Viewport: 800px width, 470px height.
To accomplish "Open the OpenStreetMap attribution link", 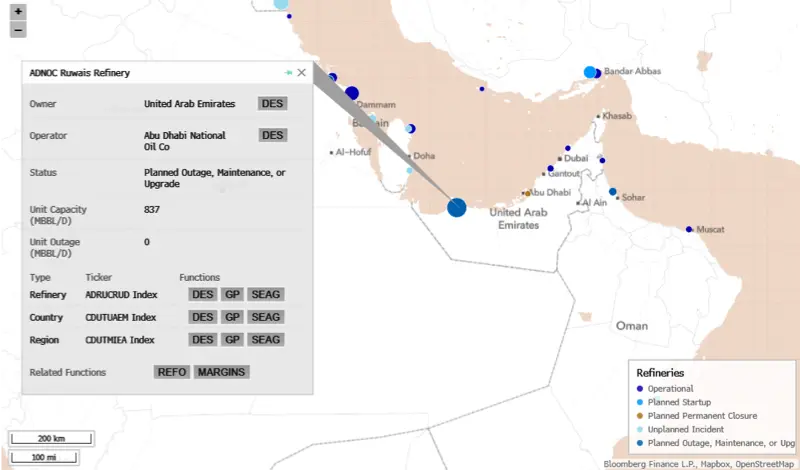I will [765, 464].
